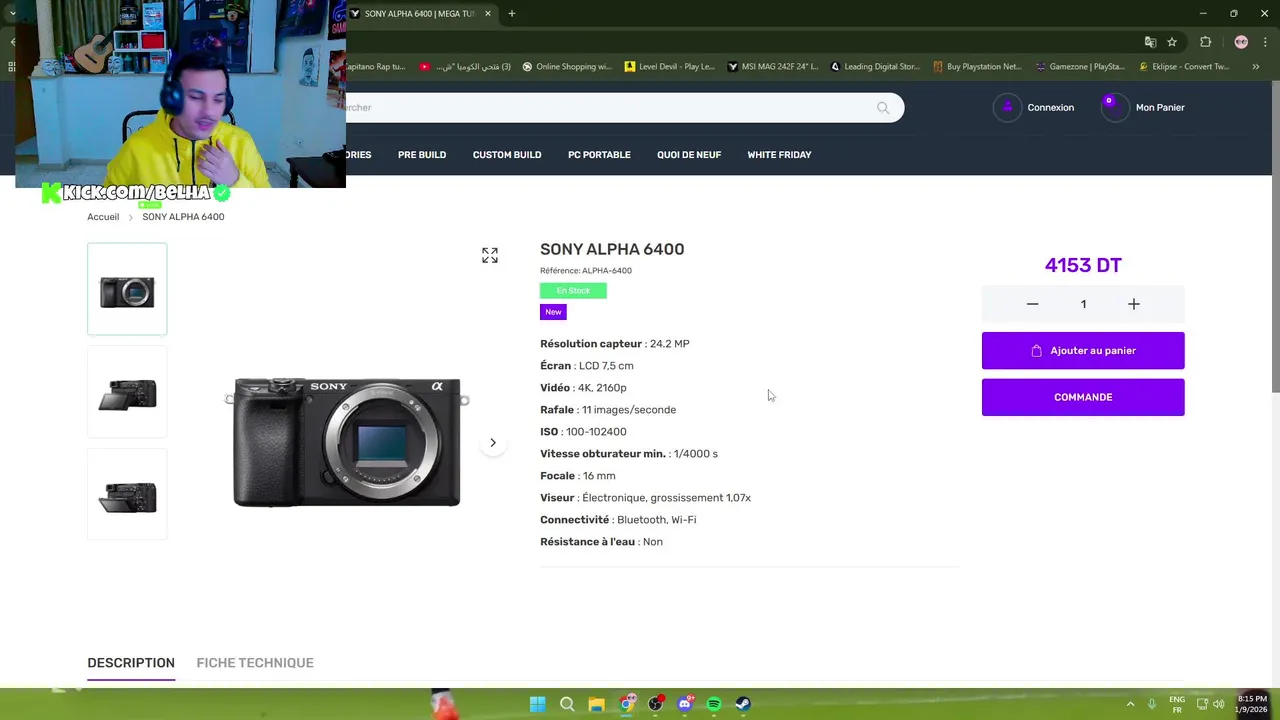Viewport: 1280px width, 720px height.
Task: Open the Buy Playstation Net... bookmark
Action: click(977, 67)
